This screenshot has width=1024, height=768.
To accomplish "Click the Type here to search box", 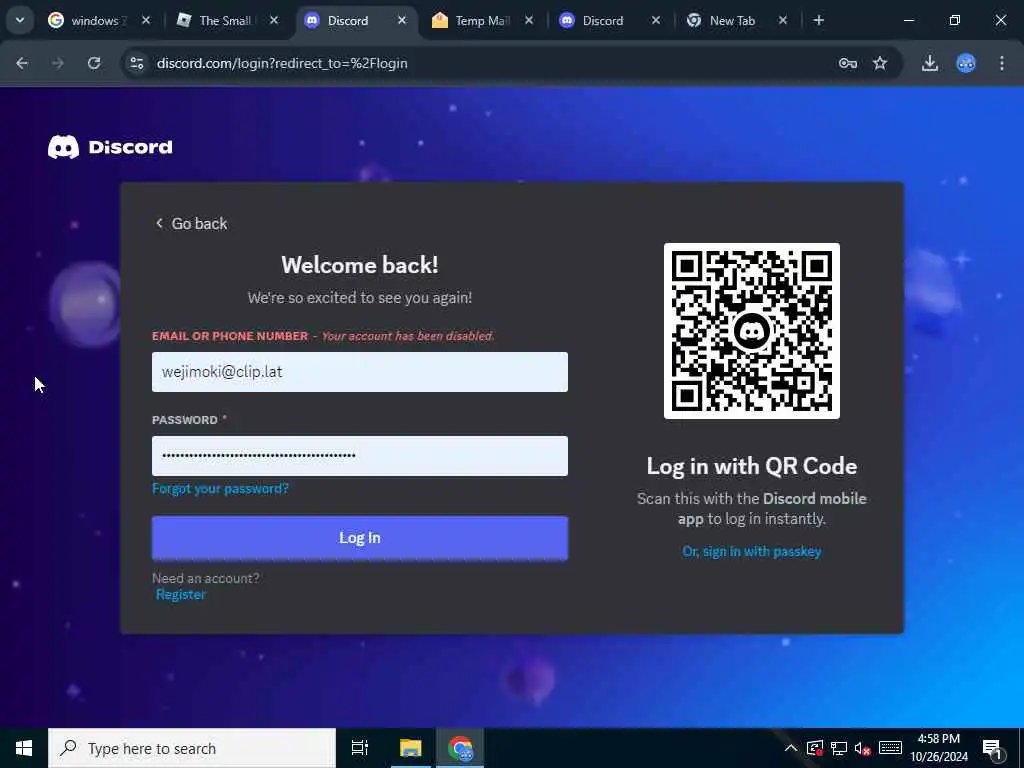I will [192, 748].
